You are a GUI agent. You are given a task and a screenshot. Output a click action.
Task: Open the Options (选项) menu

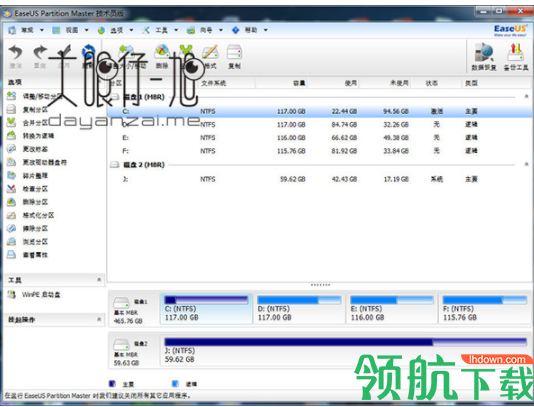tap(115, 30)
